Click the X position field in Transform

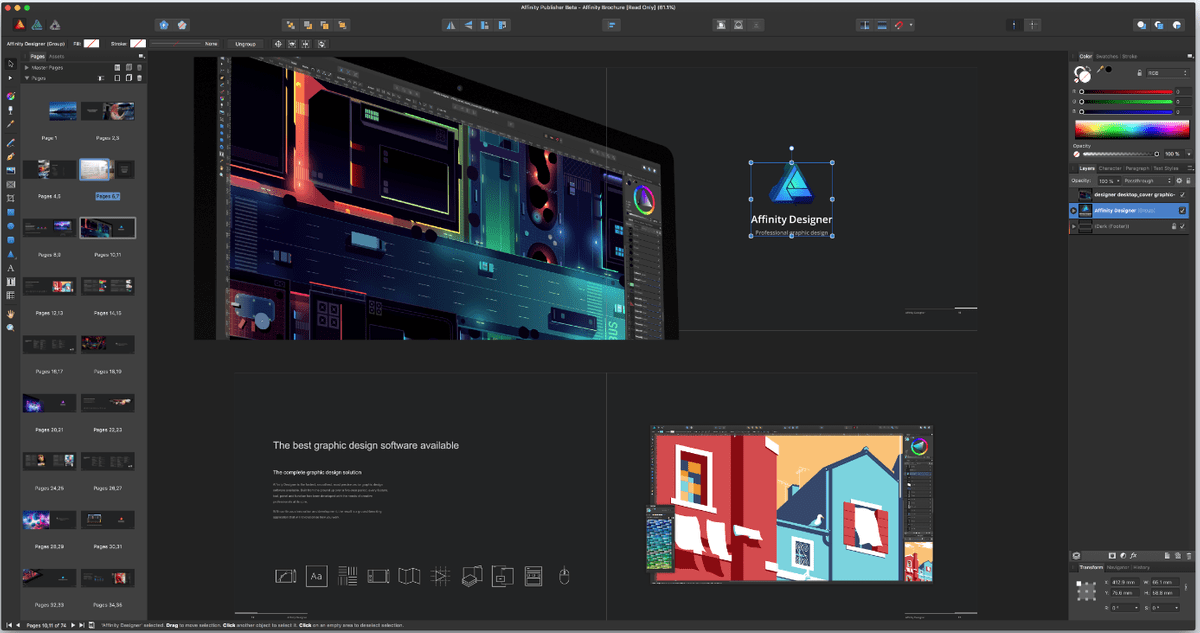1125,582
